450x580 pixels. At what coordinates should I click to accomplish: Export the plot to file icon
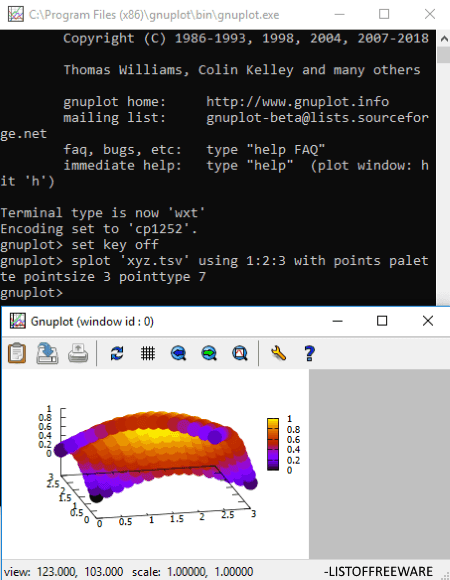tap(47, 353)
